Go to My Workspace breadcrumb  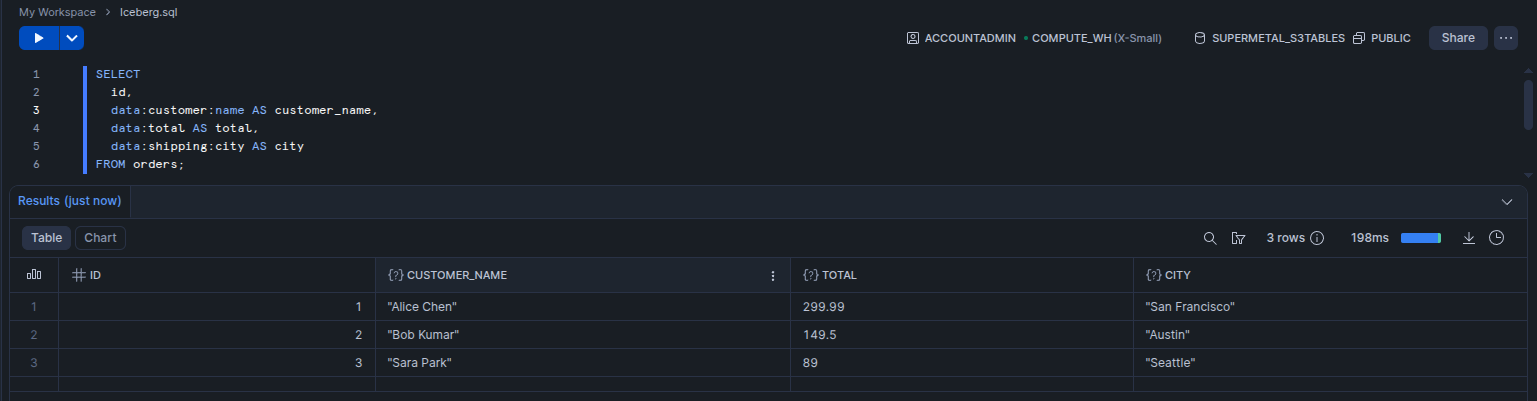(57, 12)
